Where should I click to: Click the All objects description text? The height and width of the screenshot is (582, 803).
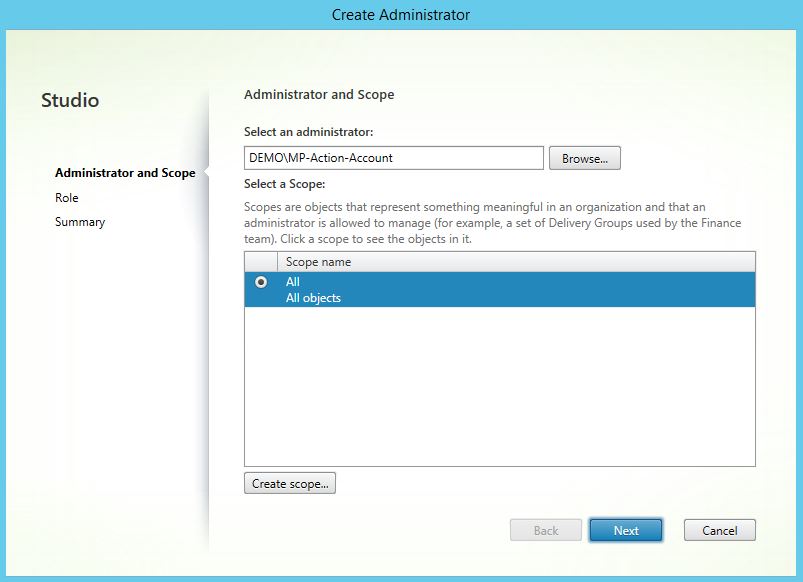[313, 298]
